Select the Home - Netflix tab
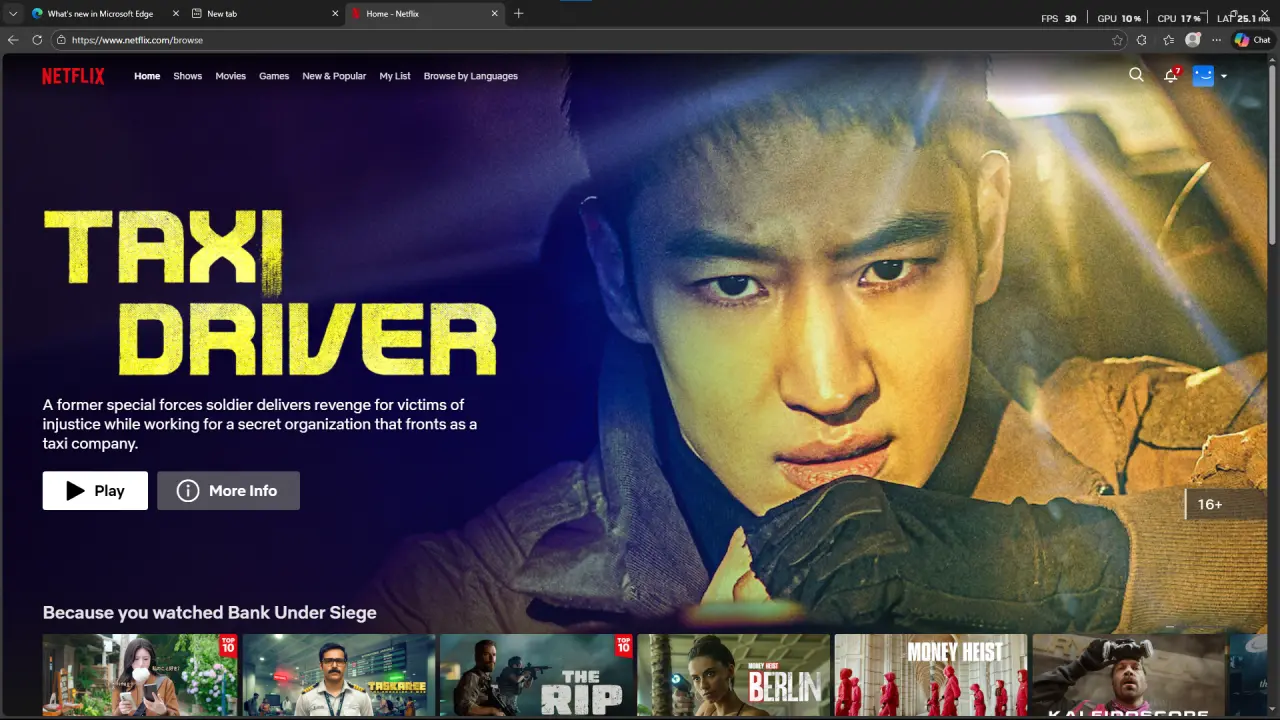 click(x=424, y=14)
